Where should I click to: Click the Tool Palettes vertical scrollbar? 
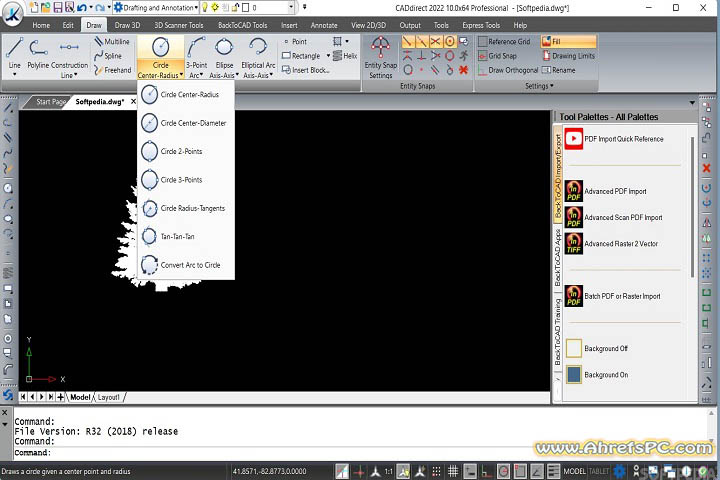pyautogui.click(x=692, y=207)
